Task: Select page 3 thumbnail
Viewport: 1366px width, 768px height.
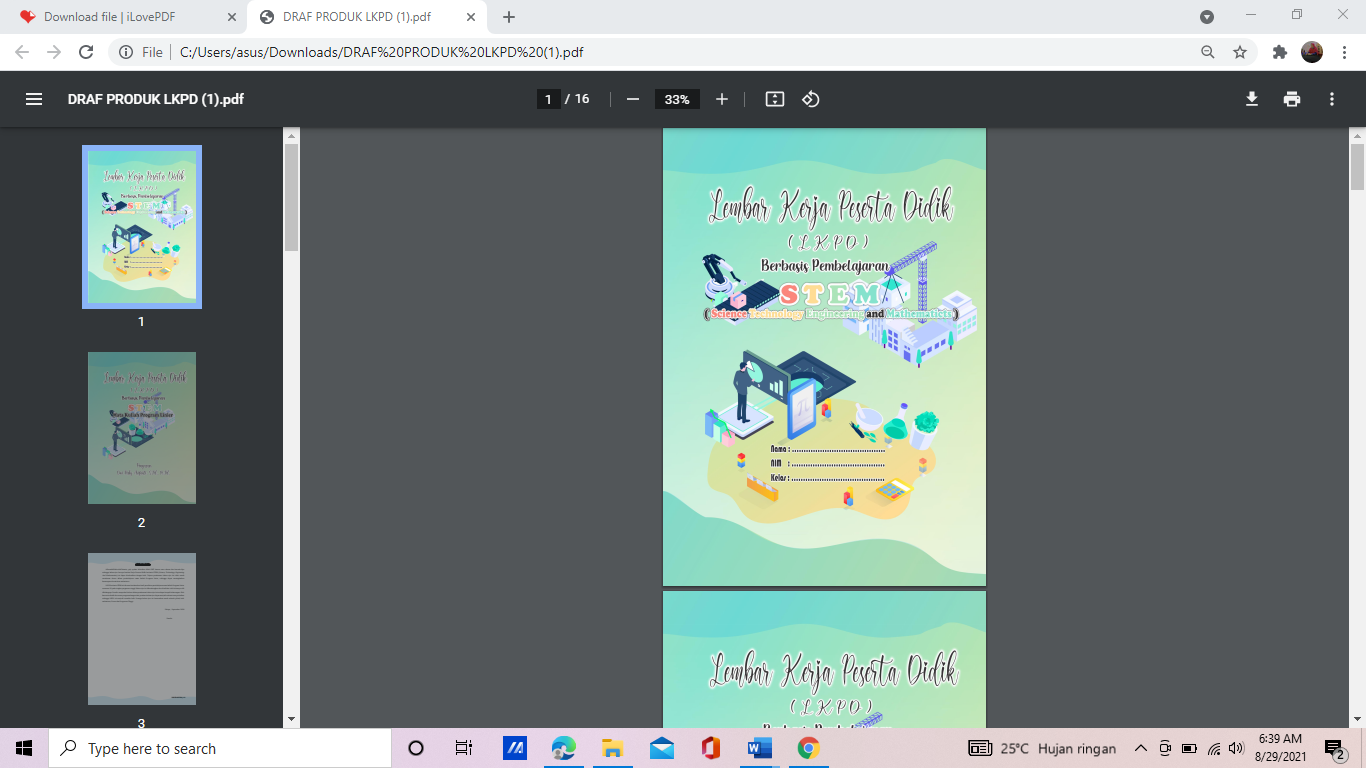Action: click(142, 629)
